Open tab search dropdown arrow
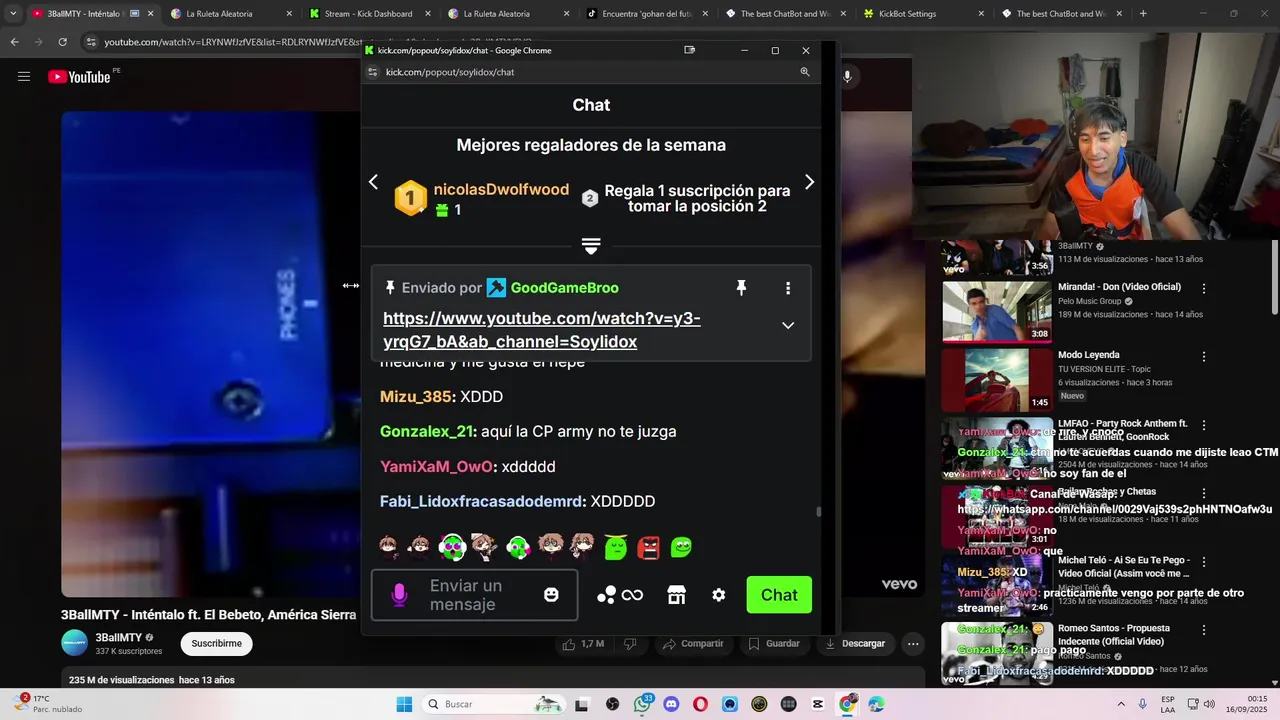The height and width of the screenshot is (720, 1280). click(x=13, y=14)
